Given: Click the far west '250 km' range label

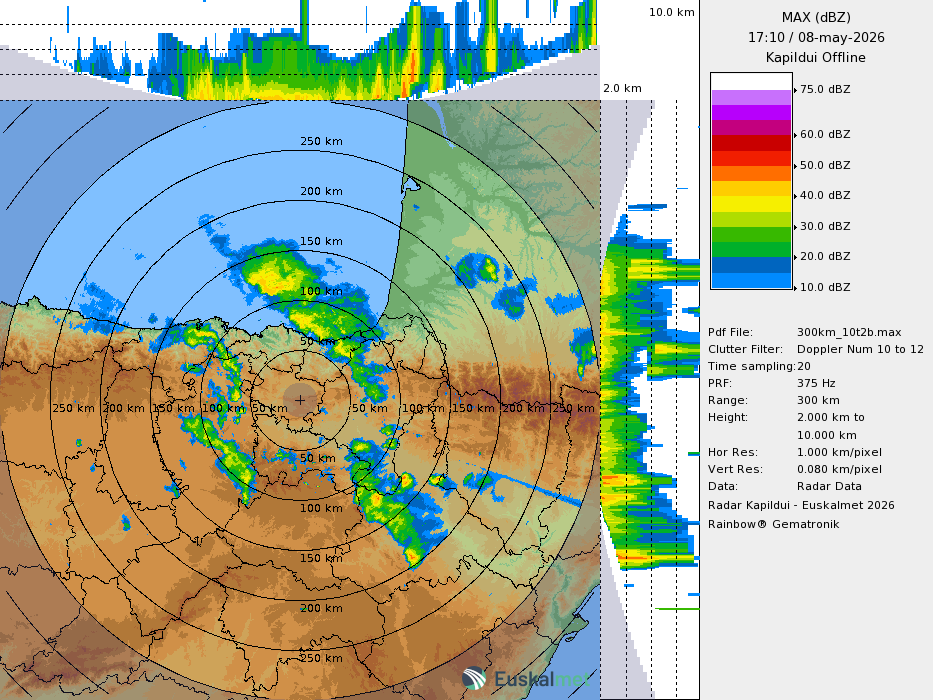Looking at the screenshot, I should pyautogui.click(x=74, y=408).
